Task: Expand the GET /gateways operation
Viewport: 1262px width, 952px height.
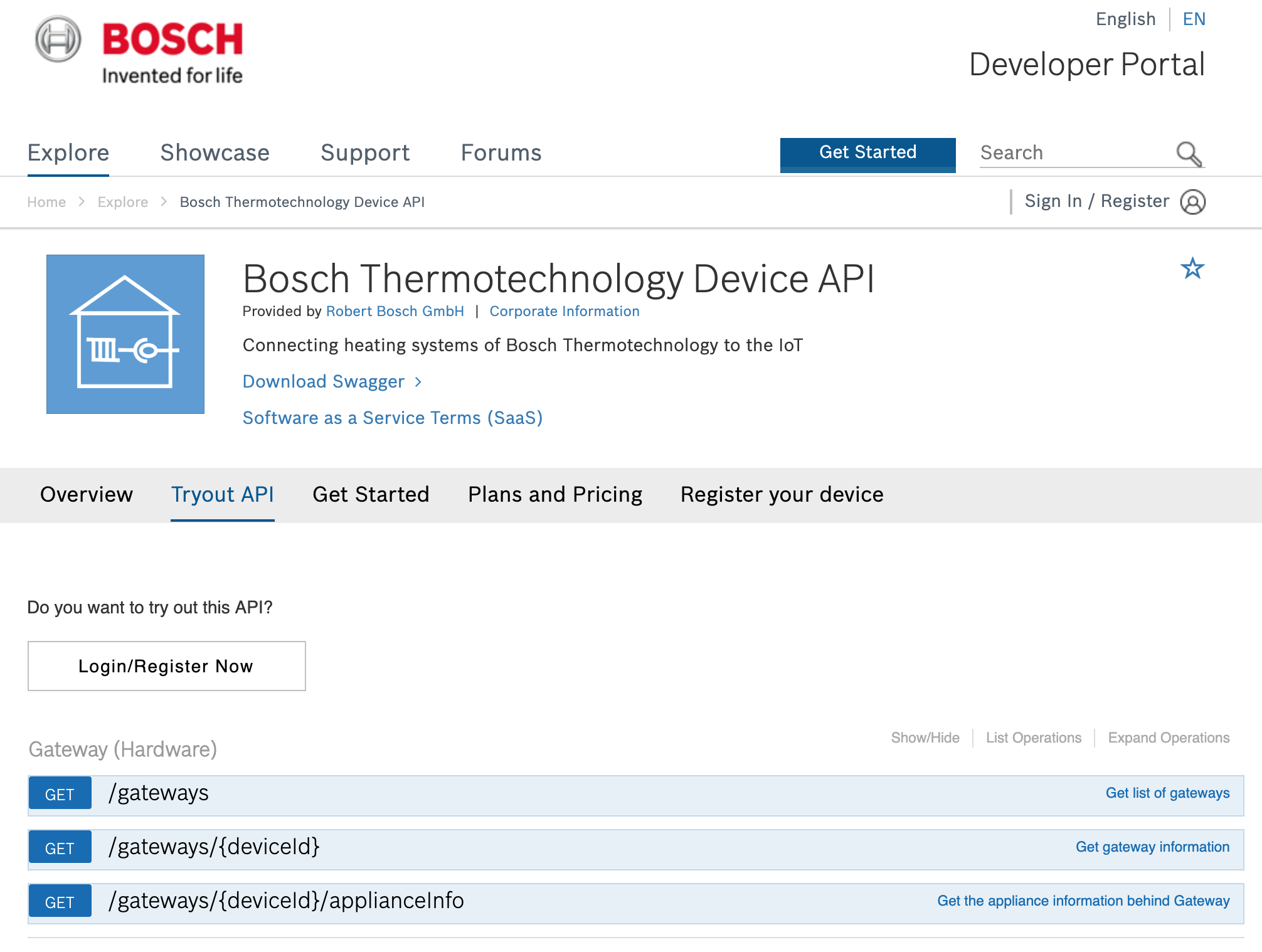Action: coord(159,793)
